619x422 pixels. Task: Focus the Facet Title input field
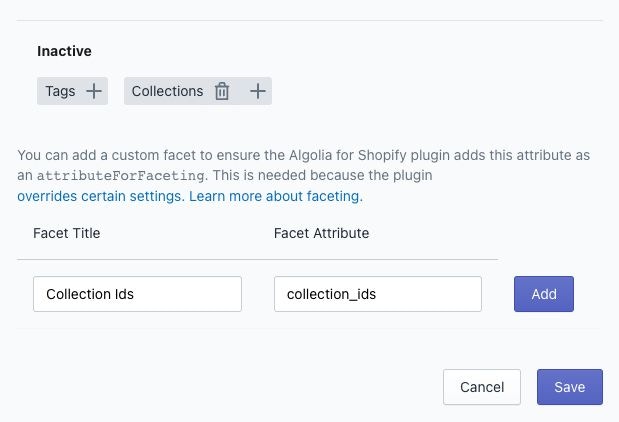[137, 294]
